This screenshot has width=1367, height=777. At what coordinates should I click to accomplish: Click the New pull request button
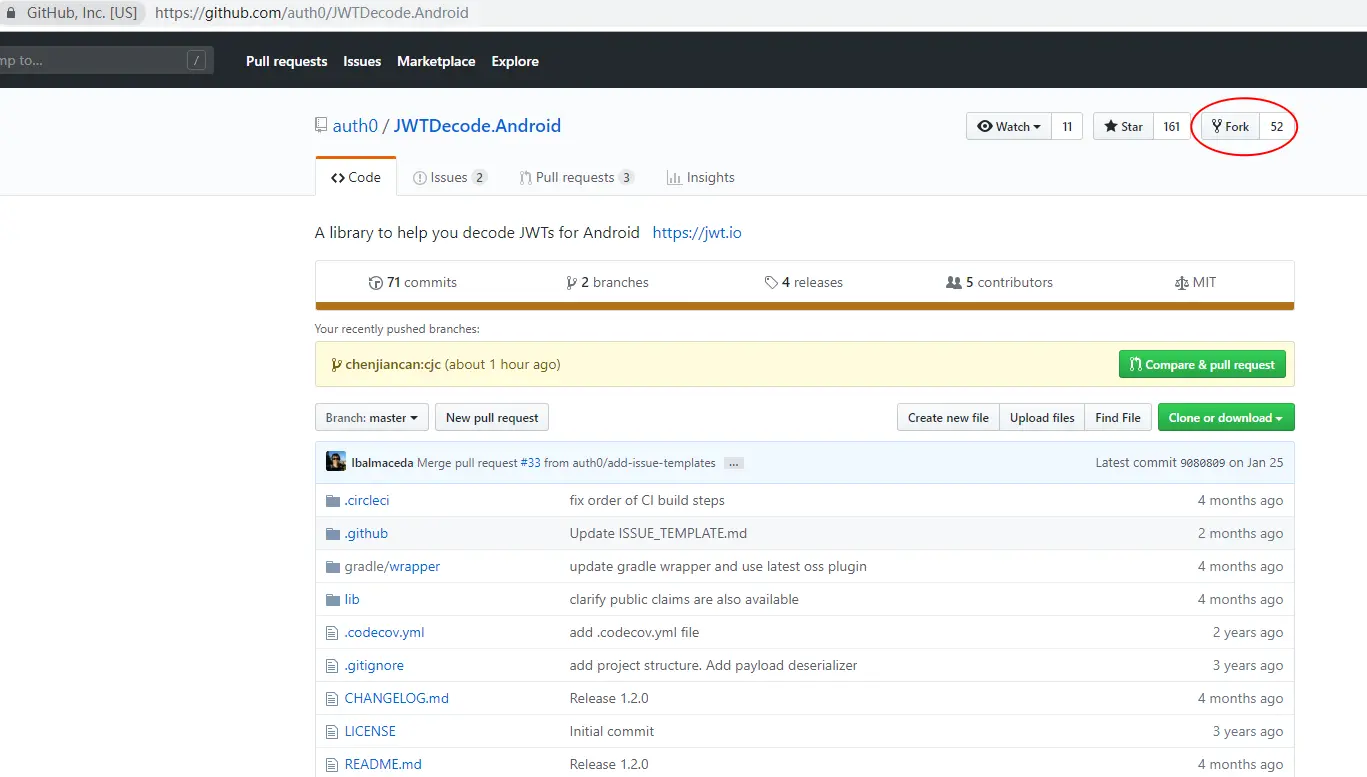[x=492, y=418]
